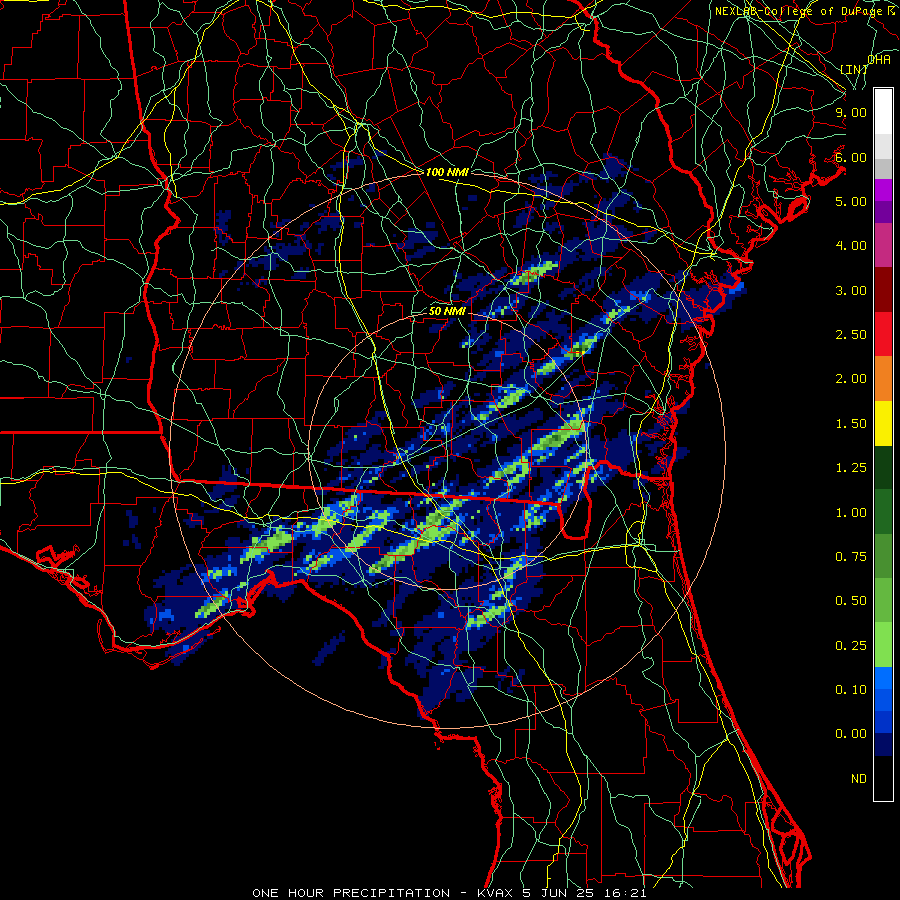The width and height of the screenshot is (900, 900).
Task: Click the 100 NMI range ring label
Action: click(447, 172)
